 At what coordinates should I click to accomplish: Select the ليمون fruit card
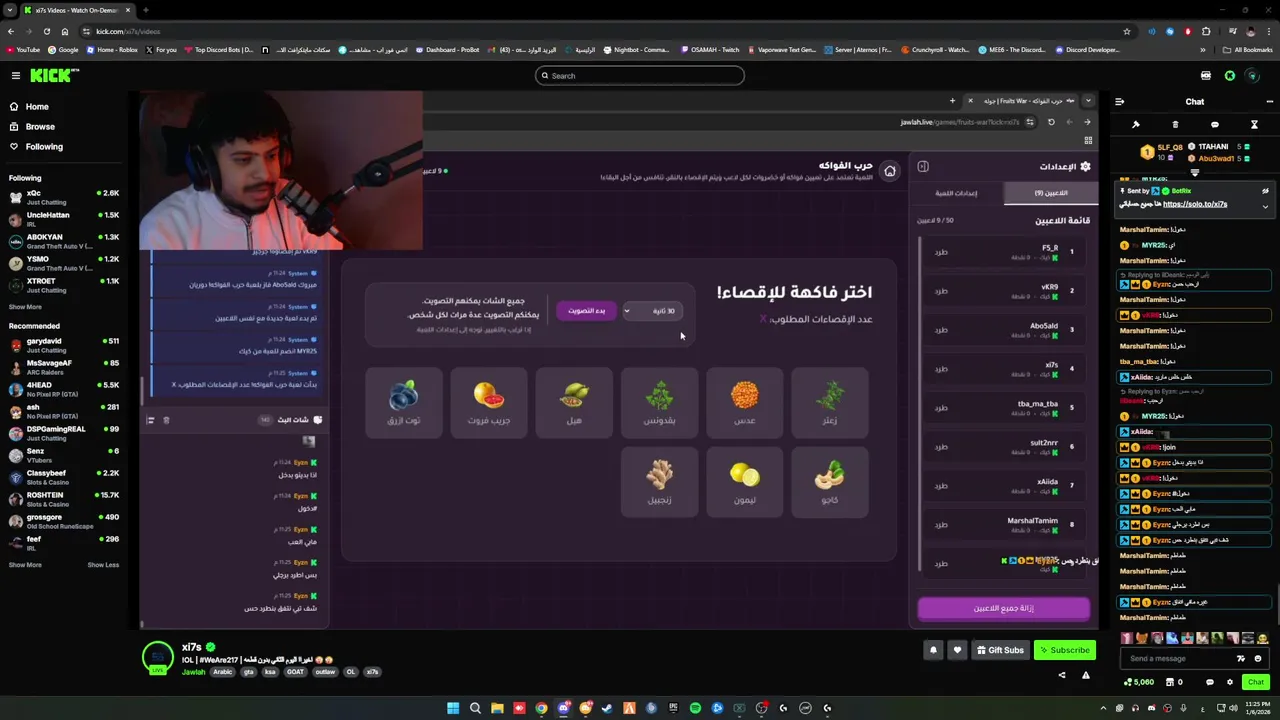coord(744,482)
